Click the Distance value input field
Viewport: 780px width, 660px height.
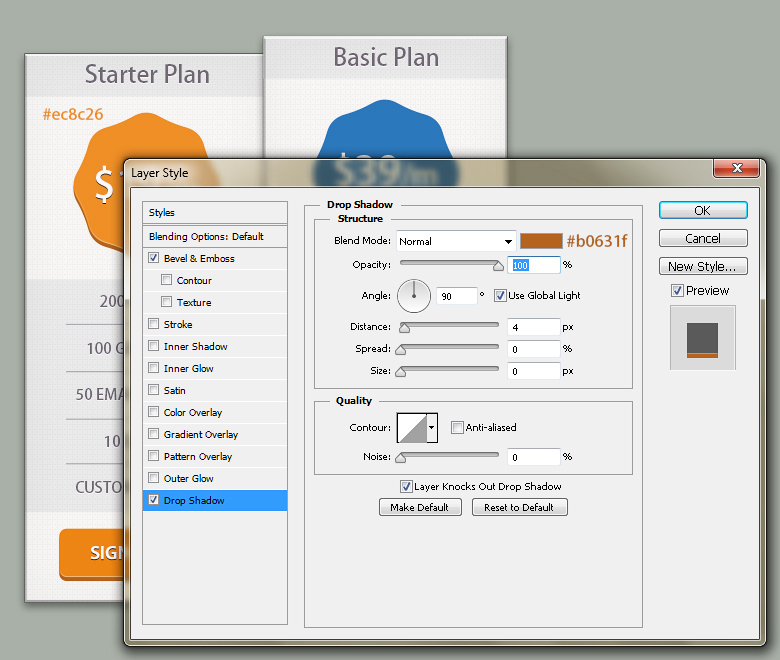point(533,326)
